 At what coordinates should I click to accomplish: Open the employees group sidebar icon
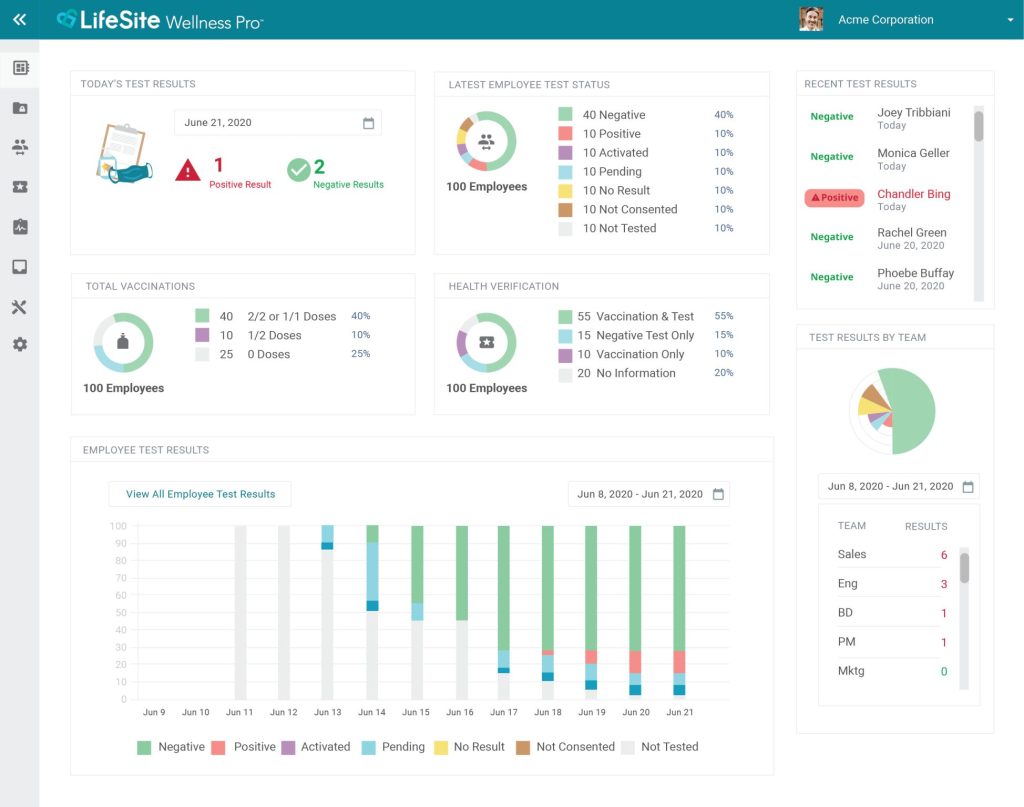point(20,147)
